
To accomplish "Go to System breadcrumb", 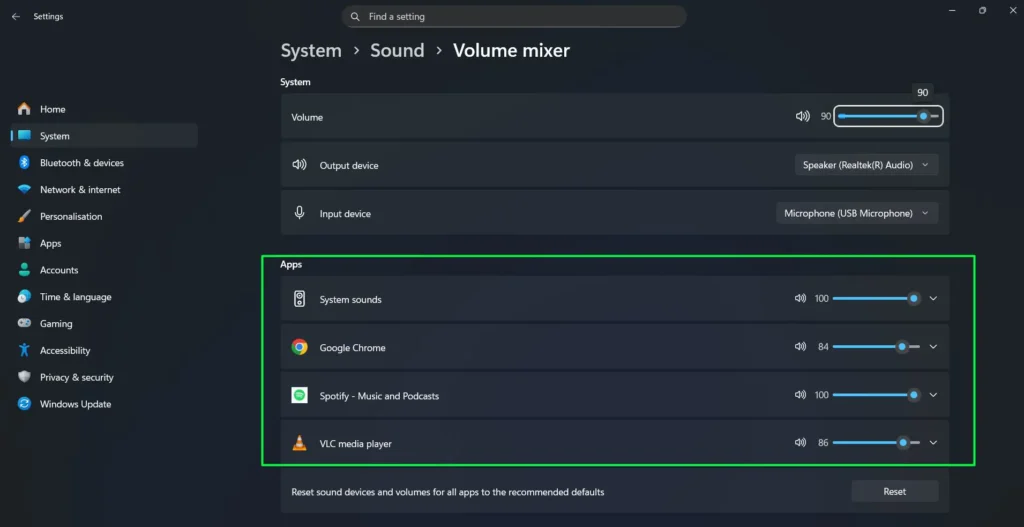I will coord(311,50).
